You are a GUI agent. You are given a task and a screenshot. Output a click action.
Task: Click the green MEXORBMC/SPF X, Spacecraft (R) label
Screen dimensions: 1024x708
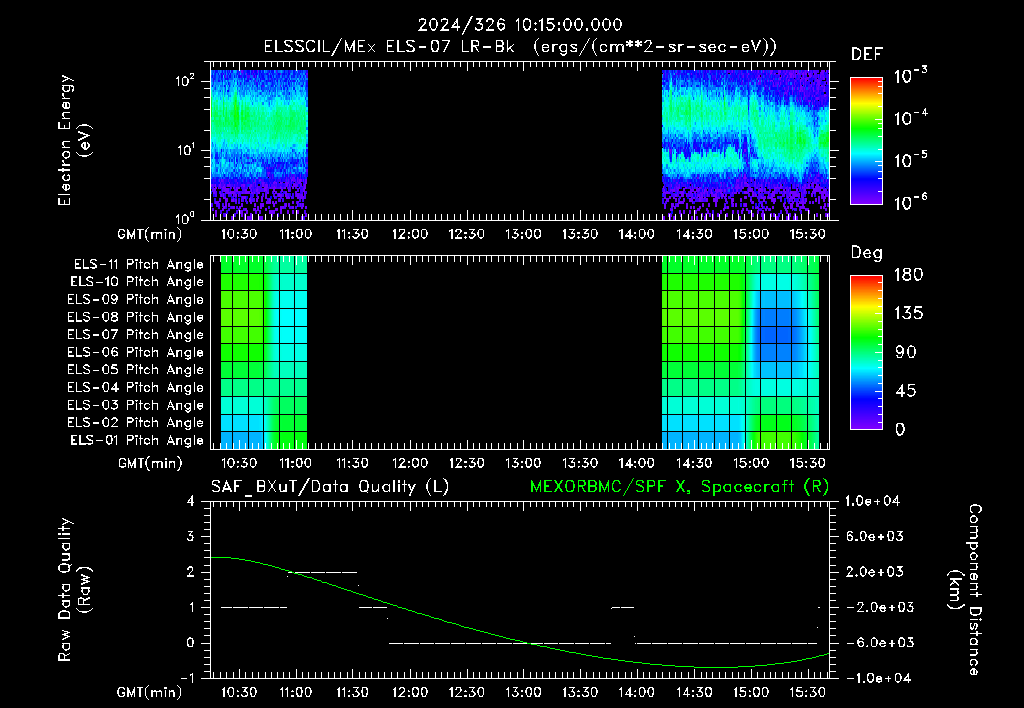[x=679, y=487]
